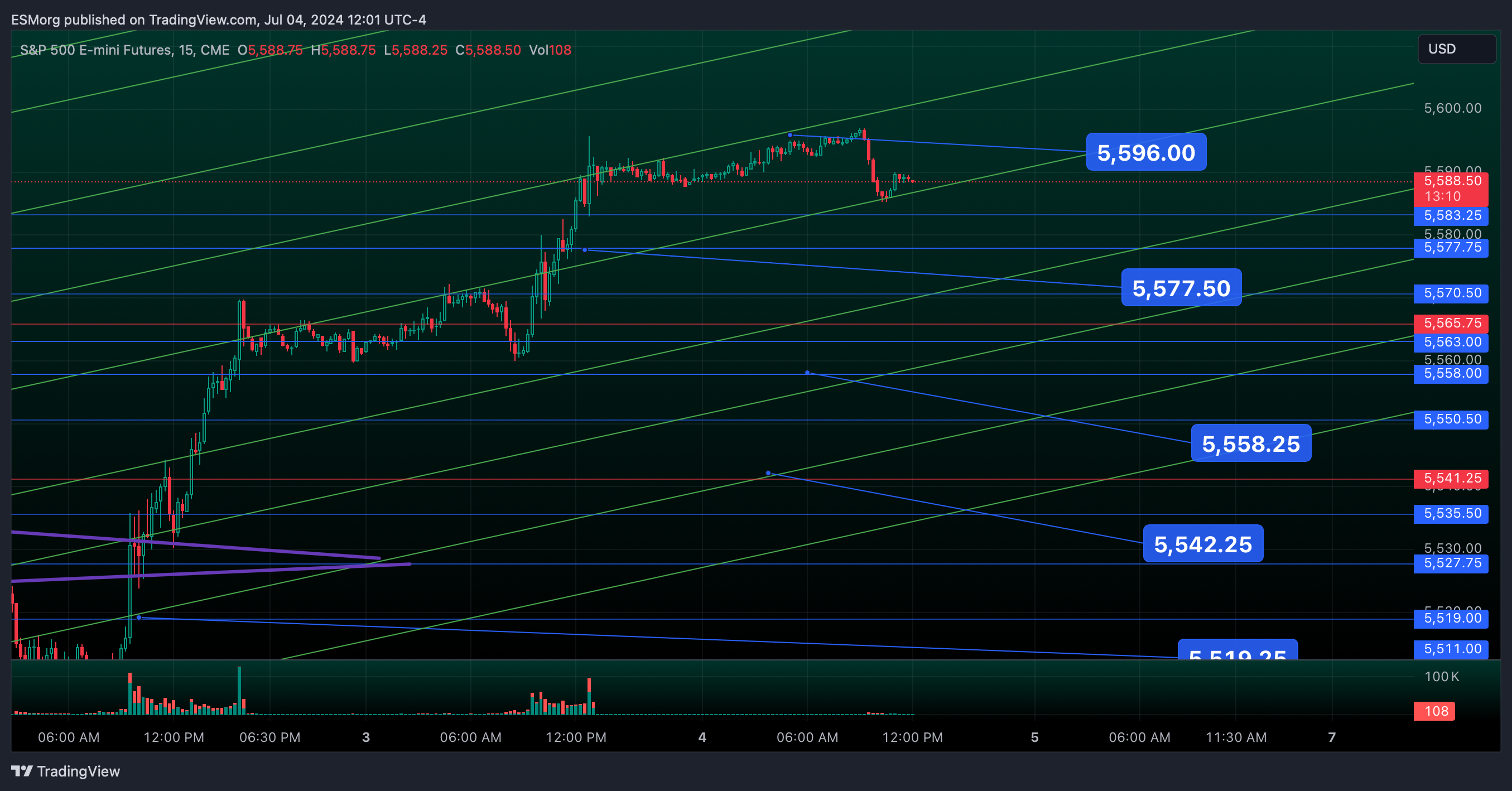
Task: Click the day 5 time axis label
Action: [1034, 737]
